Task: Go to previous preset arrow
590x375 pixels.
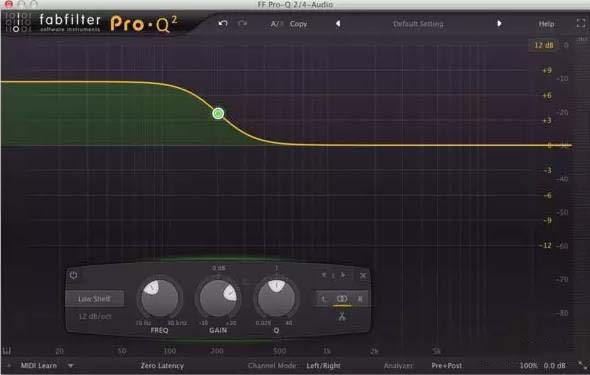Action: (x=338, y=23)
